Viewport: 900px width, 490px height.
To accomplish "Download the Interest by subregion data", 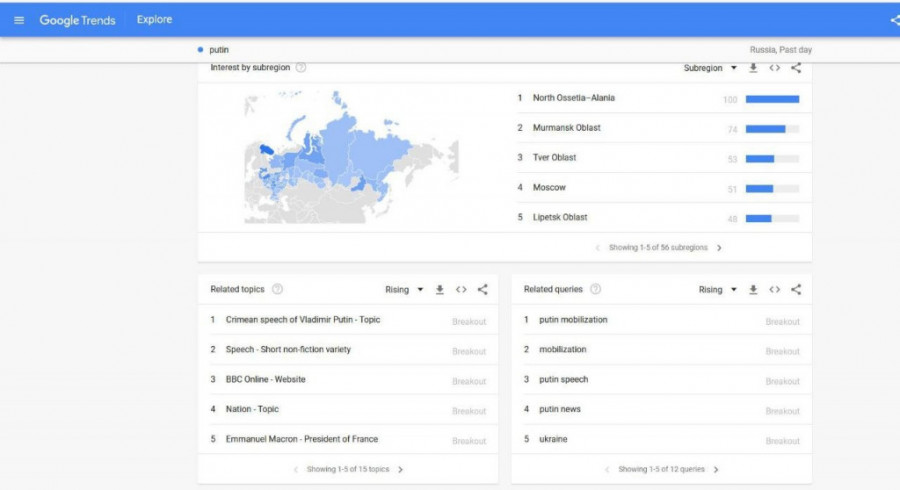I will tap(753, 68).
